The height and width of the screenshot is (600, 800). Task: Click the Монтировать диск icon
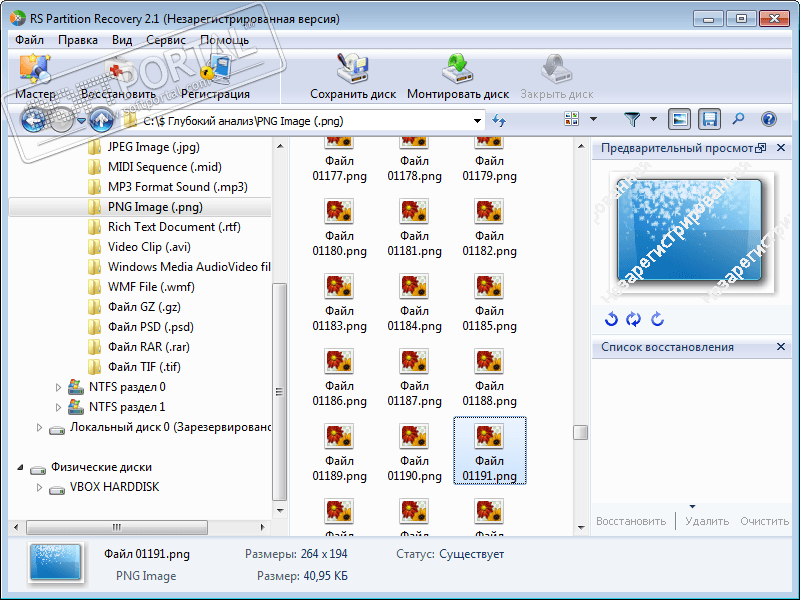[458, 77]
